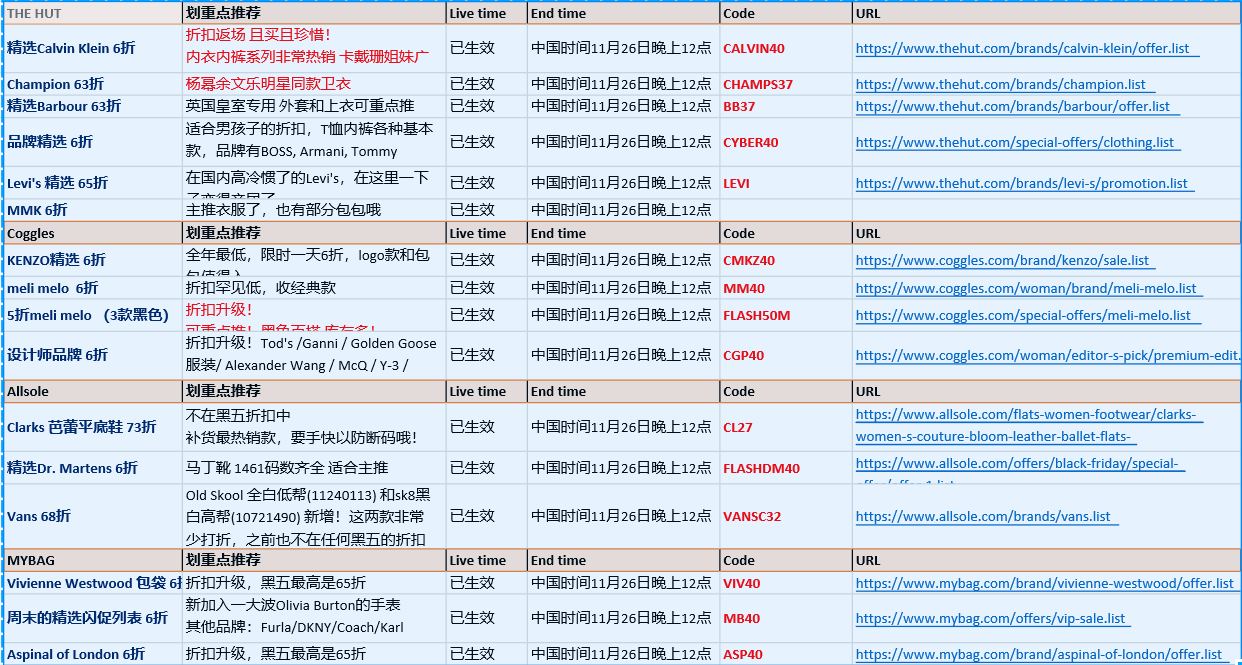The image size is (1242, 665).
Task: Select the 马丁靴 1461码数齐全 cell
Action: (314, 468)
